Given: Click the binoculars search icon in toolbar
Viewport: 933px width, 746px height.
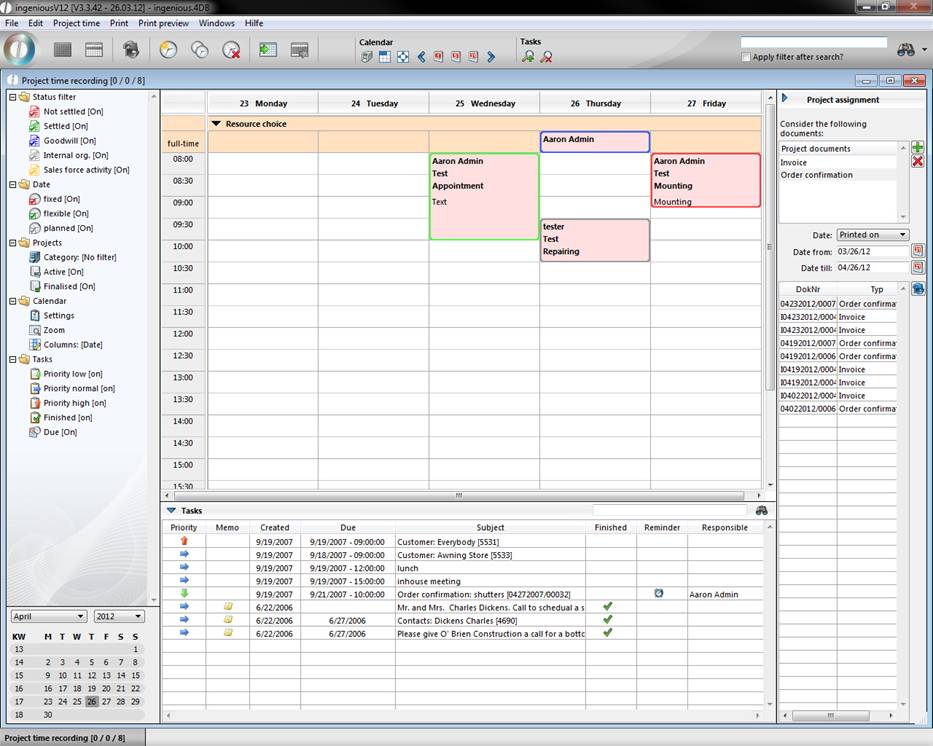Looking at the screenshot, I should [906, 49].
